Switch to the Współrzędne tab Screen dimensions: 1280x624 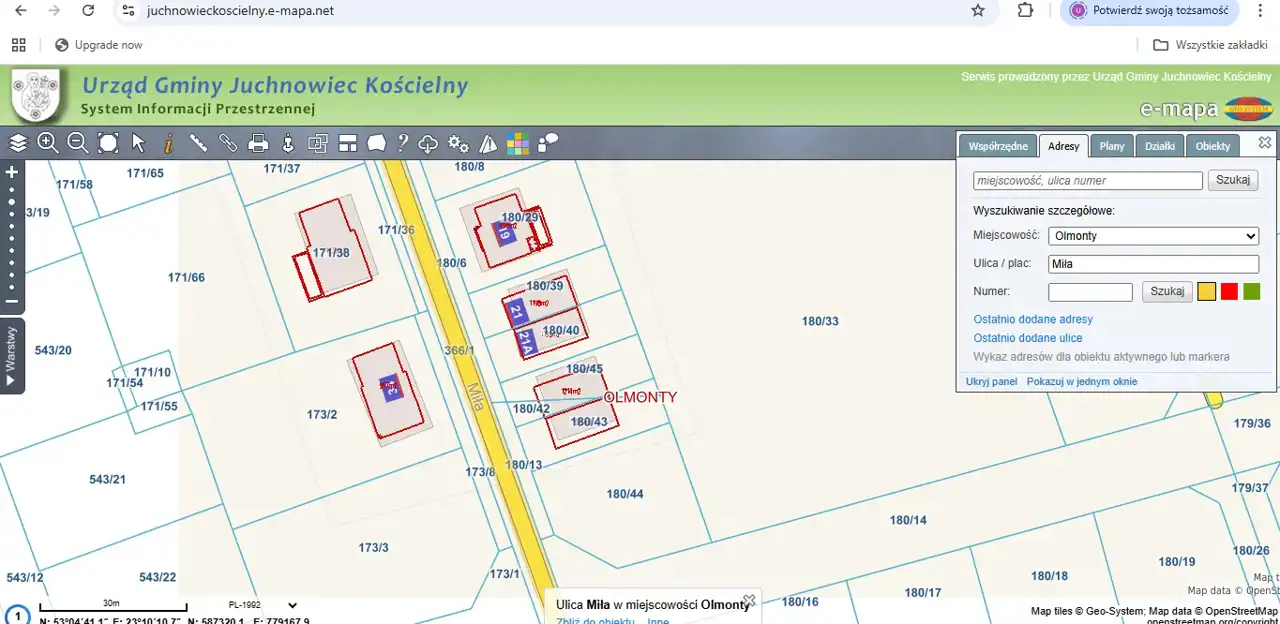coord(998,146)
